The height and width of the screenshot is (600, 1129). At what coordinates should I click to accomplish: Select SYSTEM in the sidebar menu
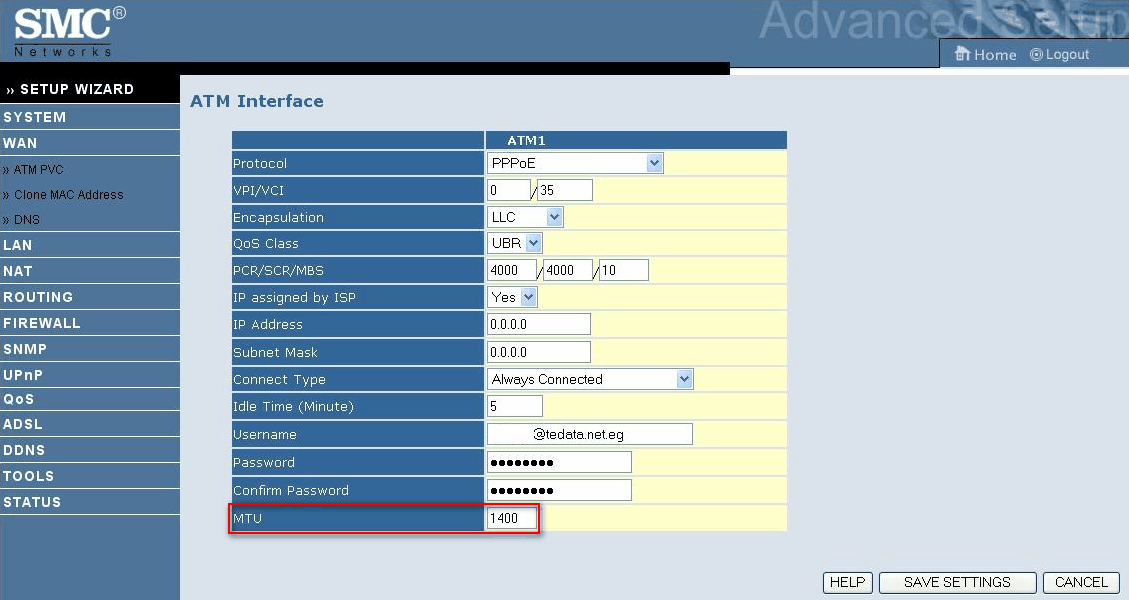[35, 117]
